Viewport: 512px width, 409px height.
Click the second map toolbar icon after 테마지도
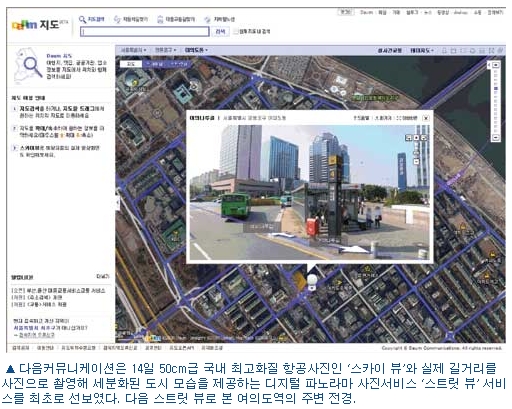(454, 51)
